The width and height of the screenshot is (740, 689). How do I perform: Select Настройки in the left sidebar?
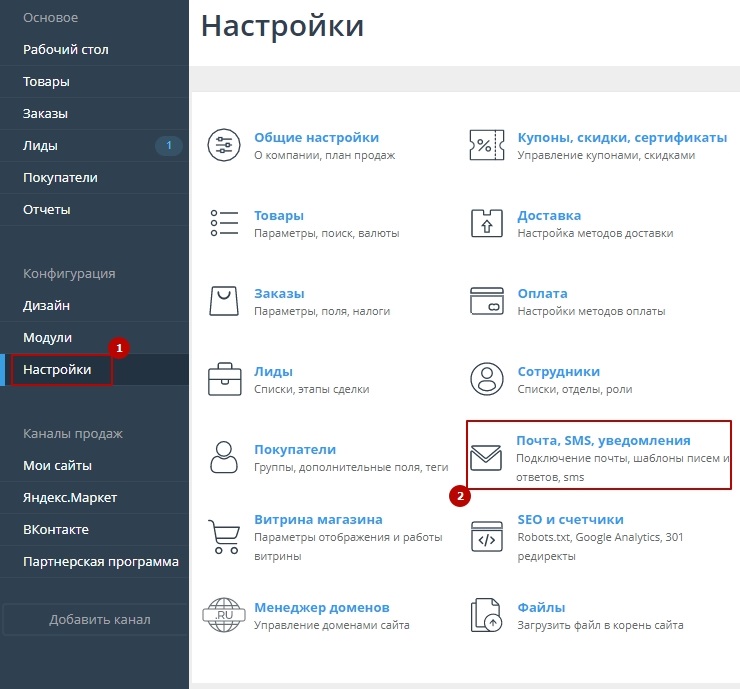pyautogui.click(x=57, y=370)
